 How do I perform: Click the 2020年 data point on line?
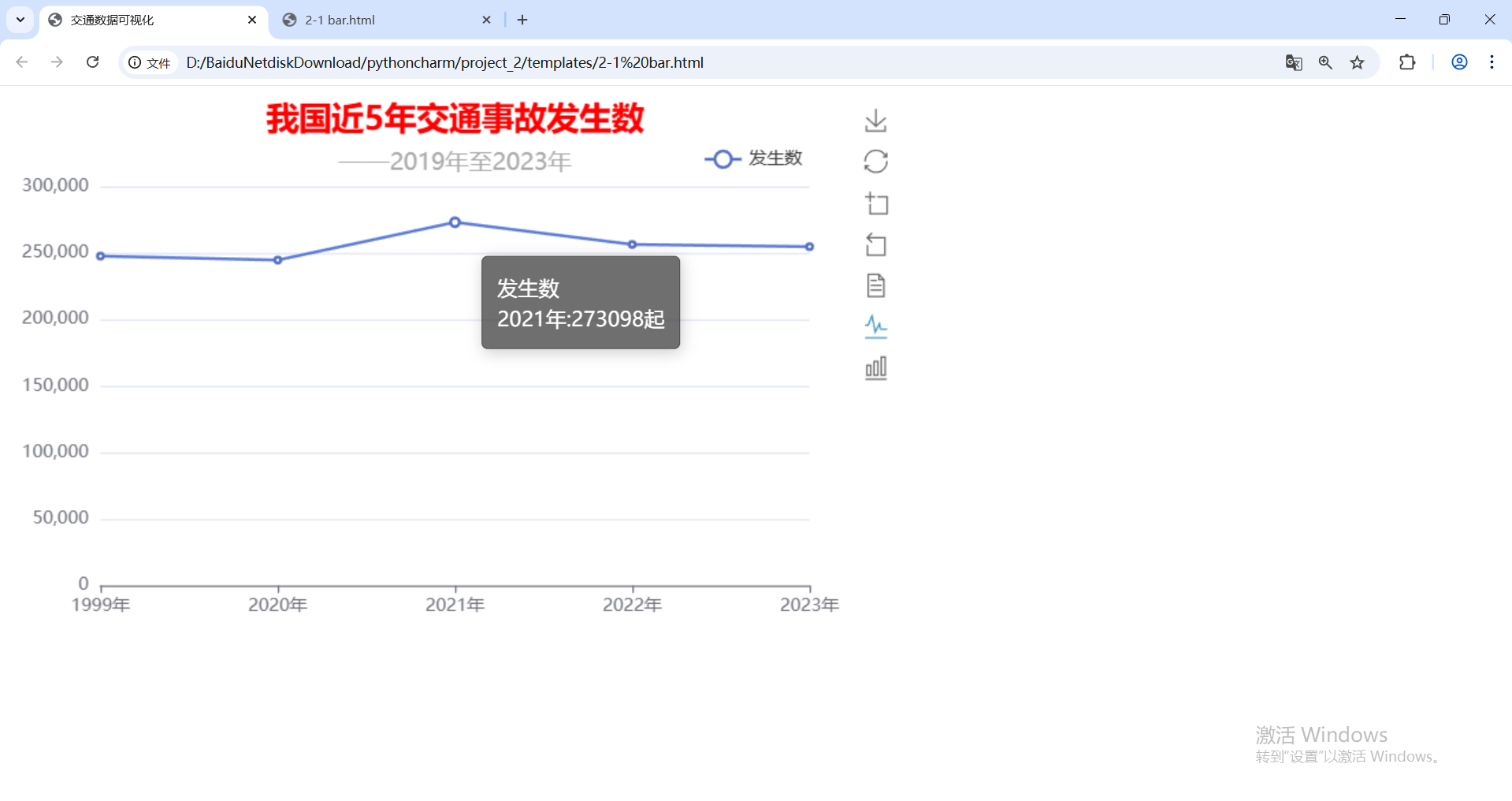tap(277, 259)
